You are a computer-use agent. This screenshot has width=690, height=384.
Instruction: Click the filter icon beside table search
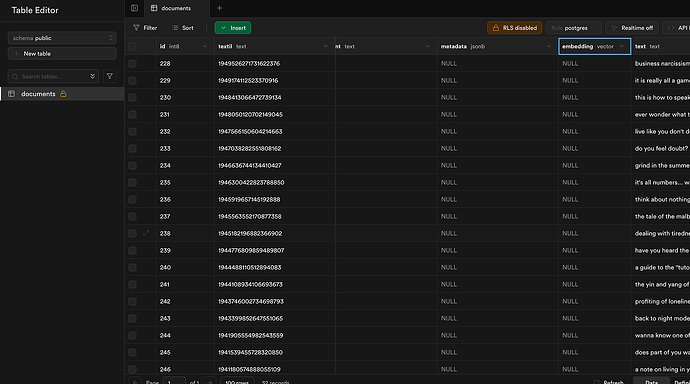[x=110, y=76]
